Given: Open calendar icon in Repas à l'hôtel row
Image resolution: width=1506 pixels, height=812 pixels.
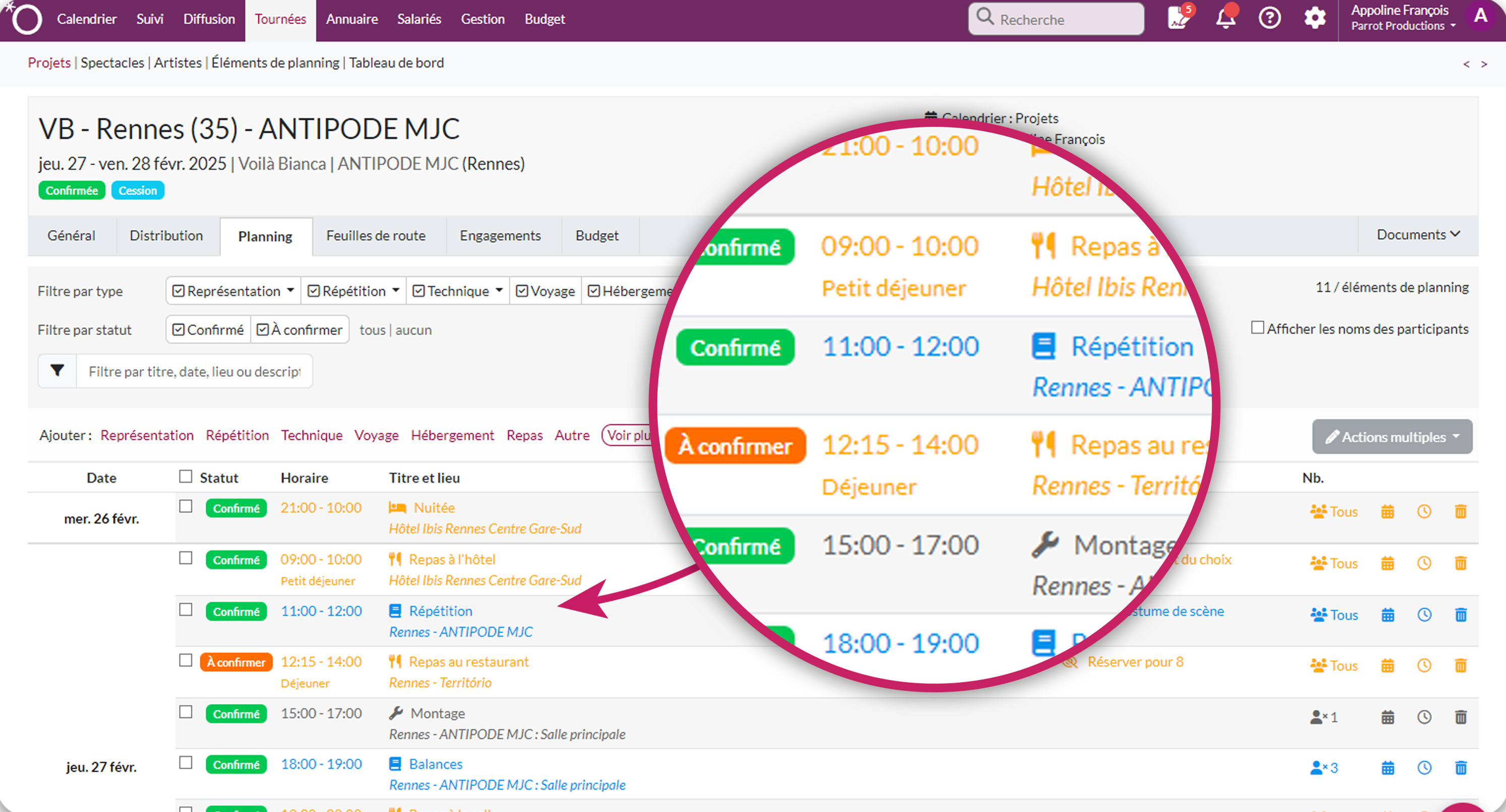Looking at the screenshot, I should (1387, 563).
